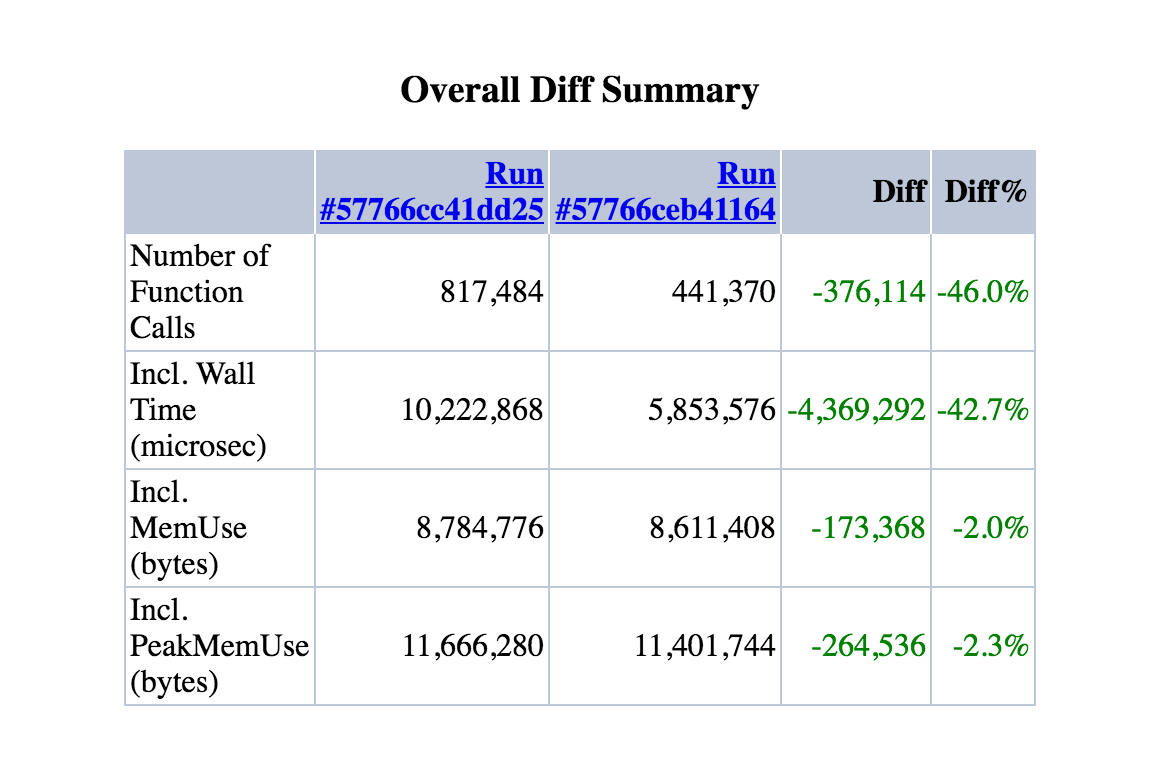The image size is (1166, 762).
Task: Click the 5,853,576 wall time value
Action: point(714,410)
